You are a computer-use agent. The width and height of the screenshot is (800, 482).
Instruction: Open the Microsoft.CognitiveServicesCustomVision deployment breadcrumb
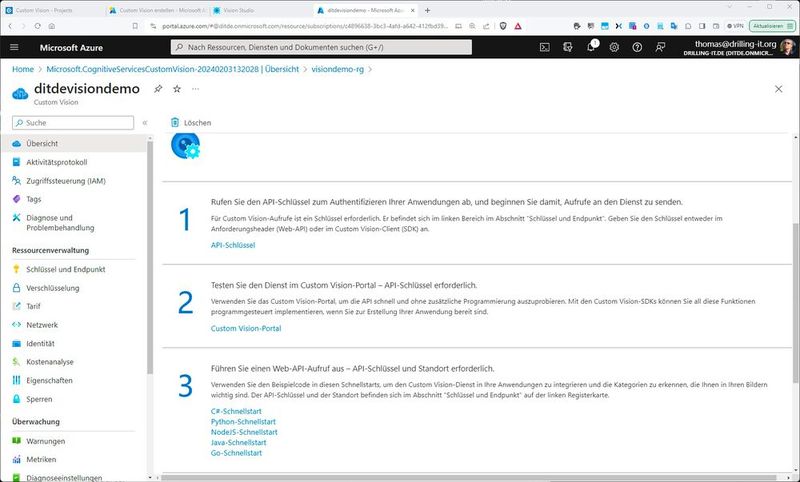[x=172, y=69]
